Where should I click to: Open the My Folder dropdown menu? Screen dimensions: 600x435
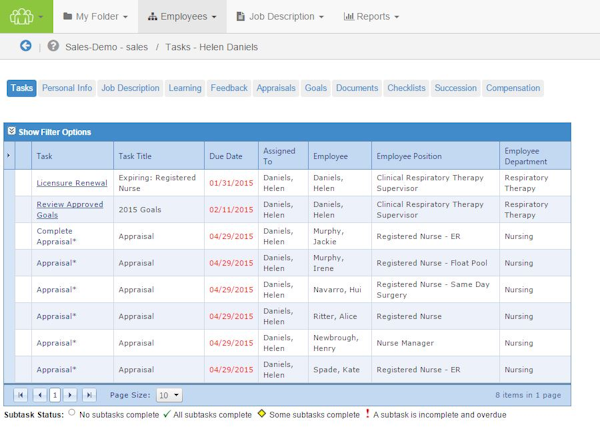[95, 16]
